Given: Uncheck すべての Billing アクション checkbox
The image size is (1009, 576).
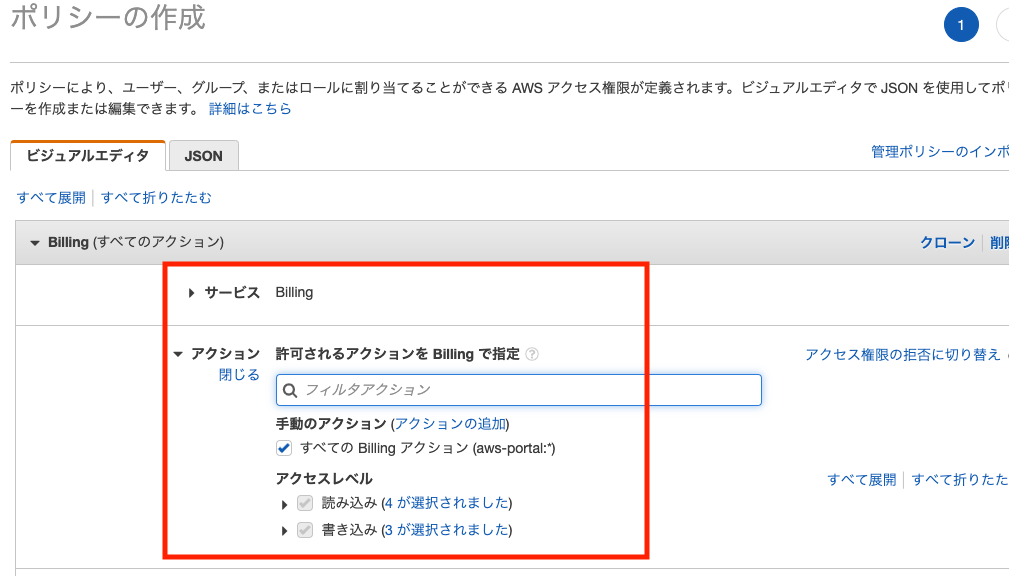Looking at the screenshot, I should [x=284, y=448].
